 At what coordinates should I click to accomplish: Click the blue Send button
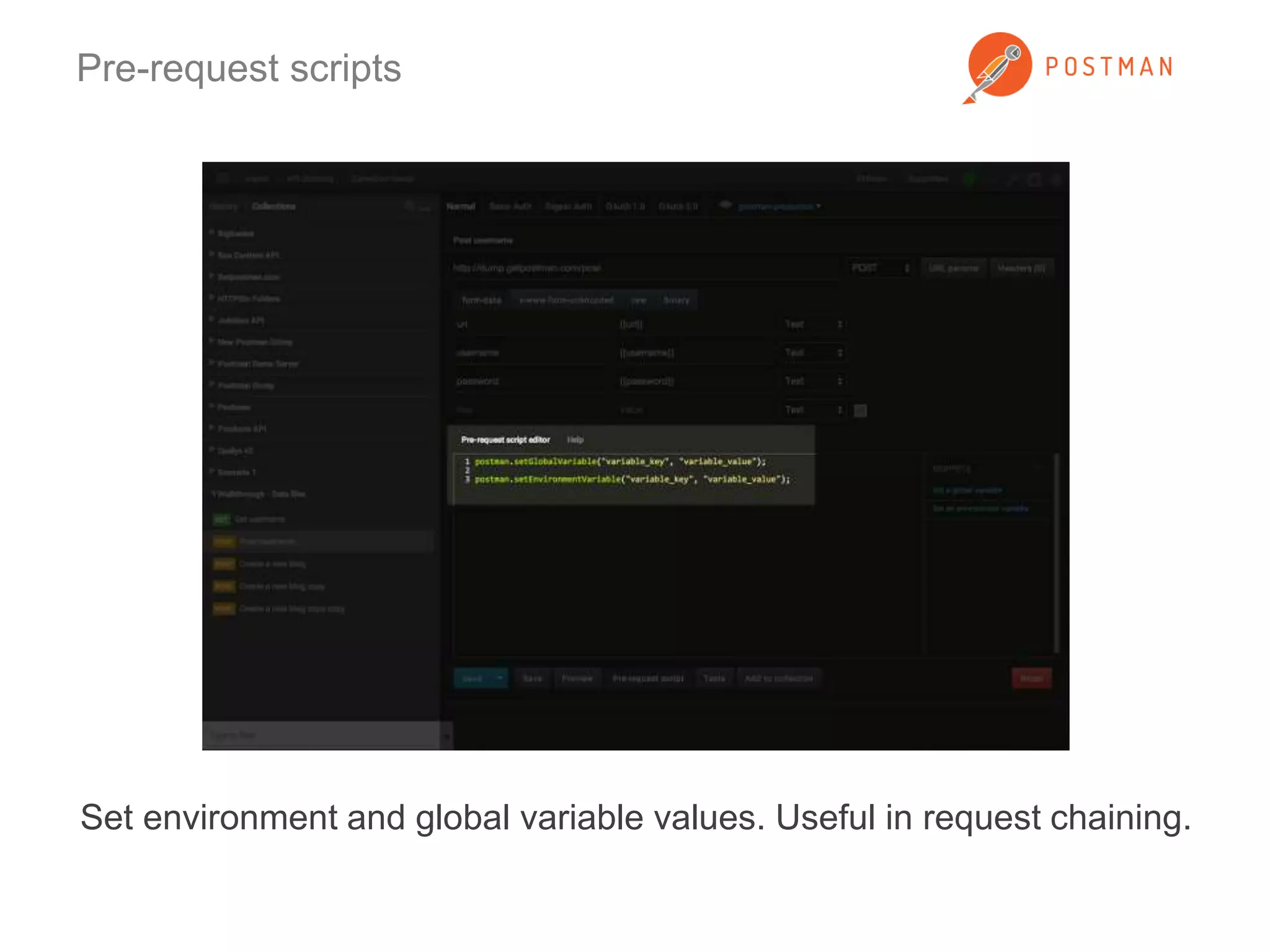pyautogui.click(x=473, y=678)
